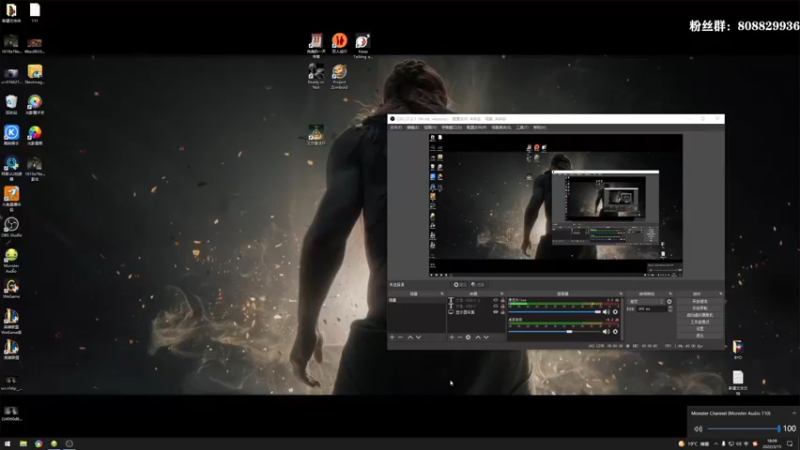Toggle lock on Display Capture source
This screenshot has width=800, height=450.
[503, 312]
